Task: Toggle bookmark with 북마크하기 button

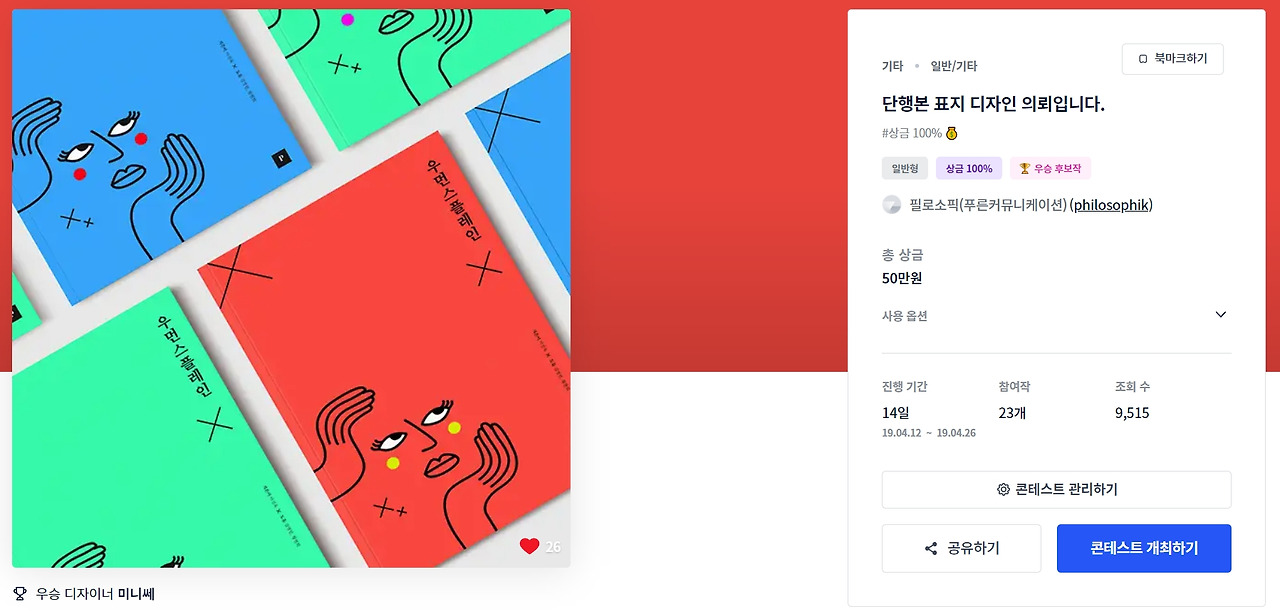Action: 1173,59
